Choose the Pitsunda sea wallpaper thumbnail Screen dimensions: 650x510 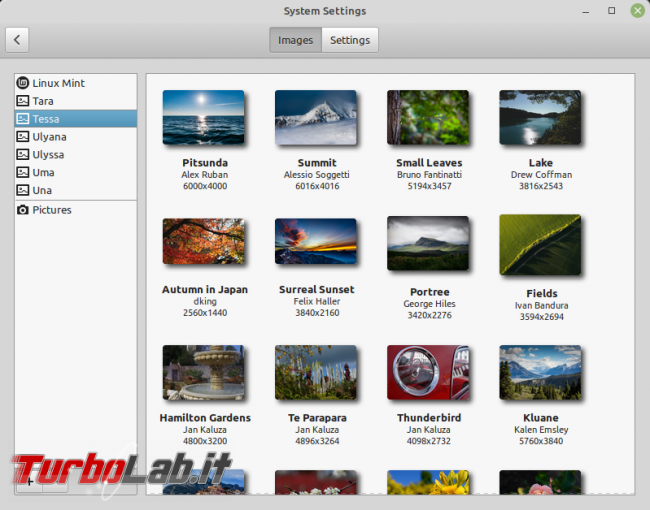204,117
